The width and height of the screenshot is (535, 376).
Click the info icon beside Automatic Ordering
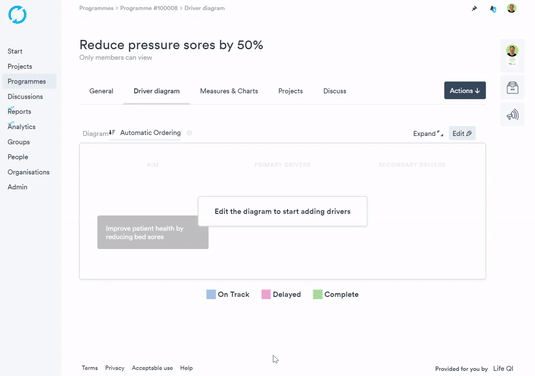click(189, 133)
